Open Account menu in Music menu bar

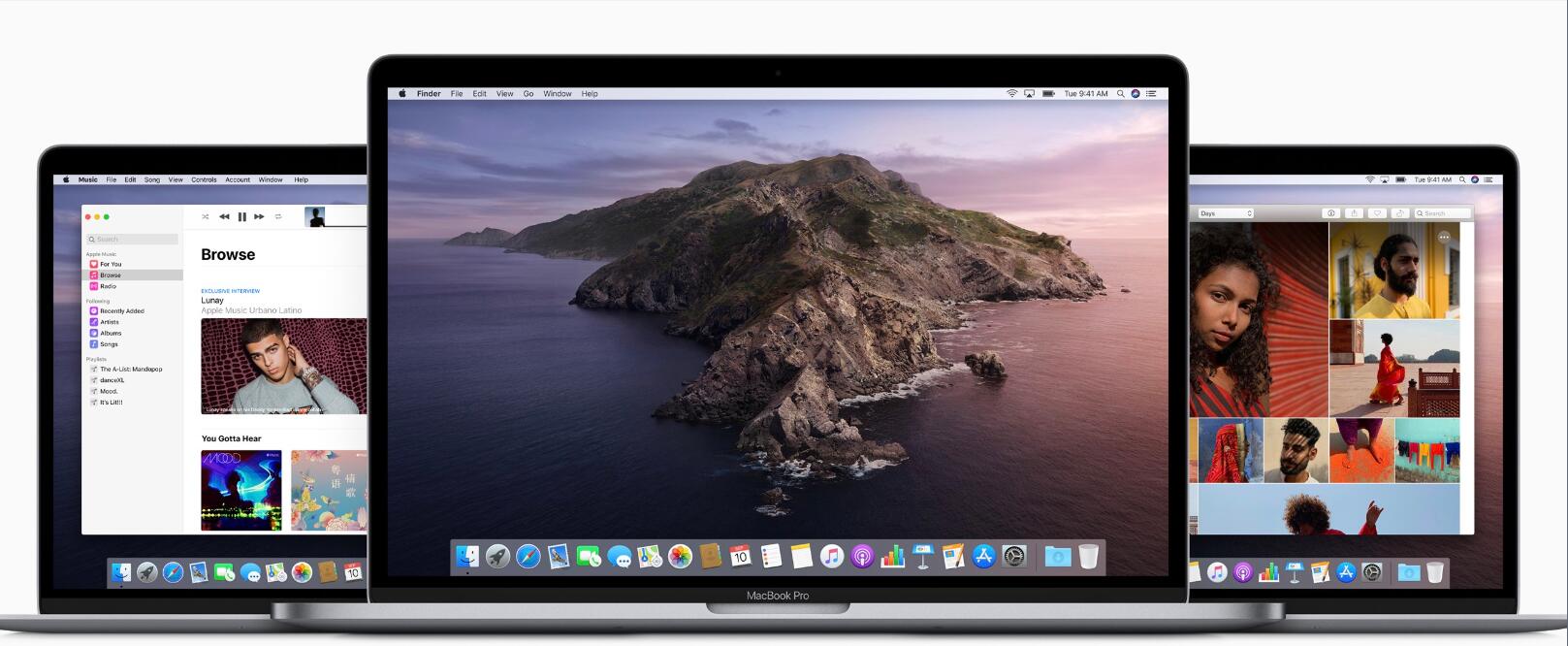point(238,179)
